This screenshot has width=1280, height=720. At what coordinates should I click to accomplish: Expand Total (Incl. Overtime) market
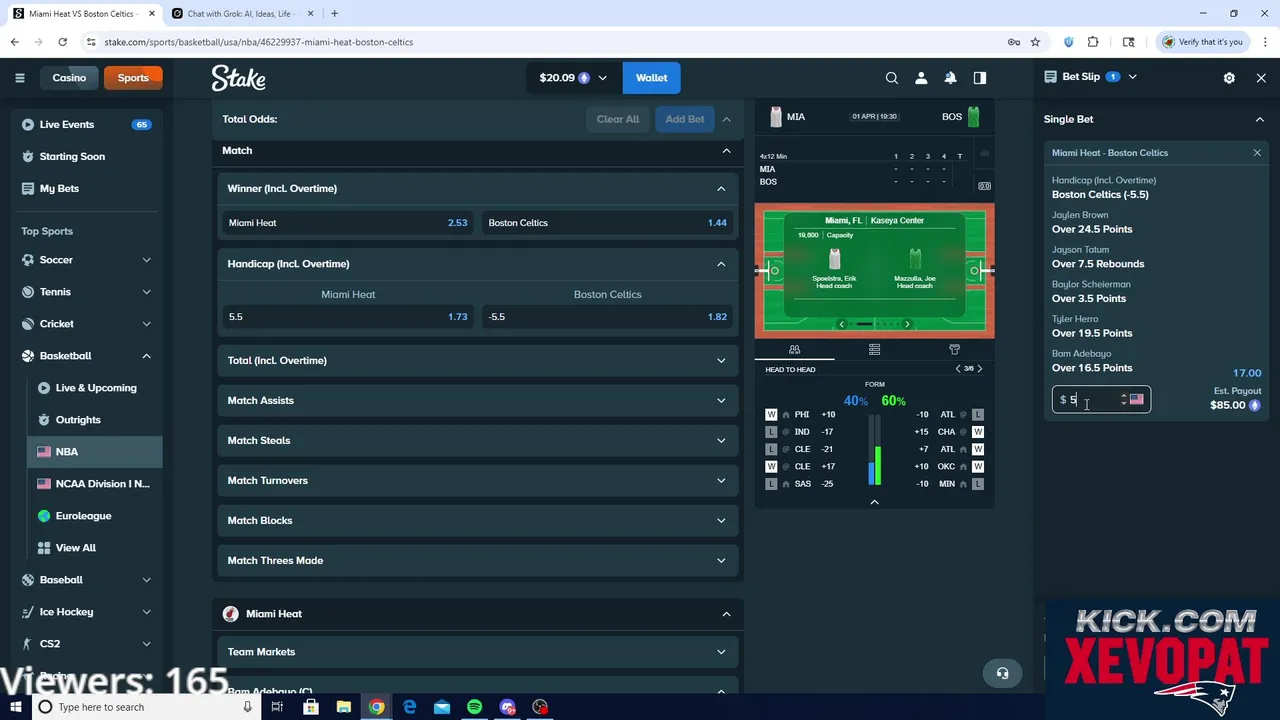[x=477, y=360]
